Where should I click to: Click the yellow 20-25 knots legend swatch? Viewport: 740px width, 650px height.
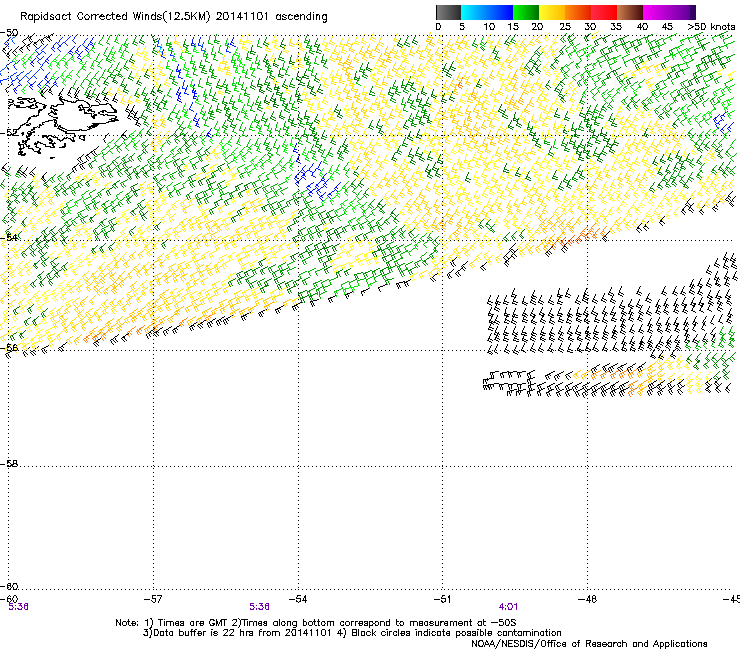552,12
